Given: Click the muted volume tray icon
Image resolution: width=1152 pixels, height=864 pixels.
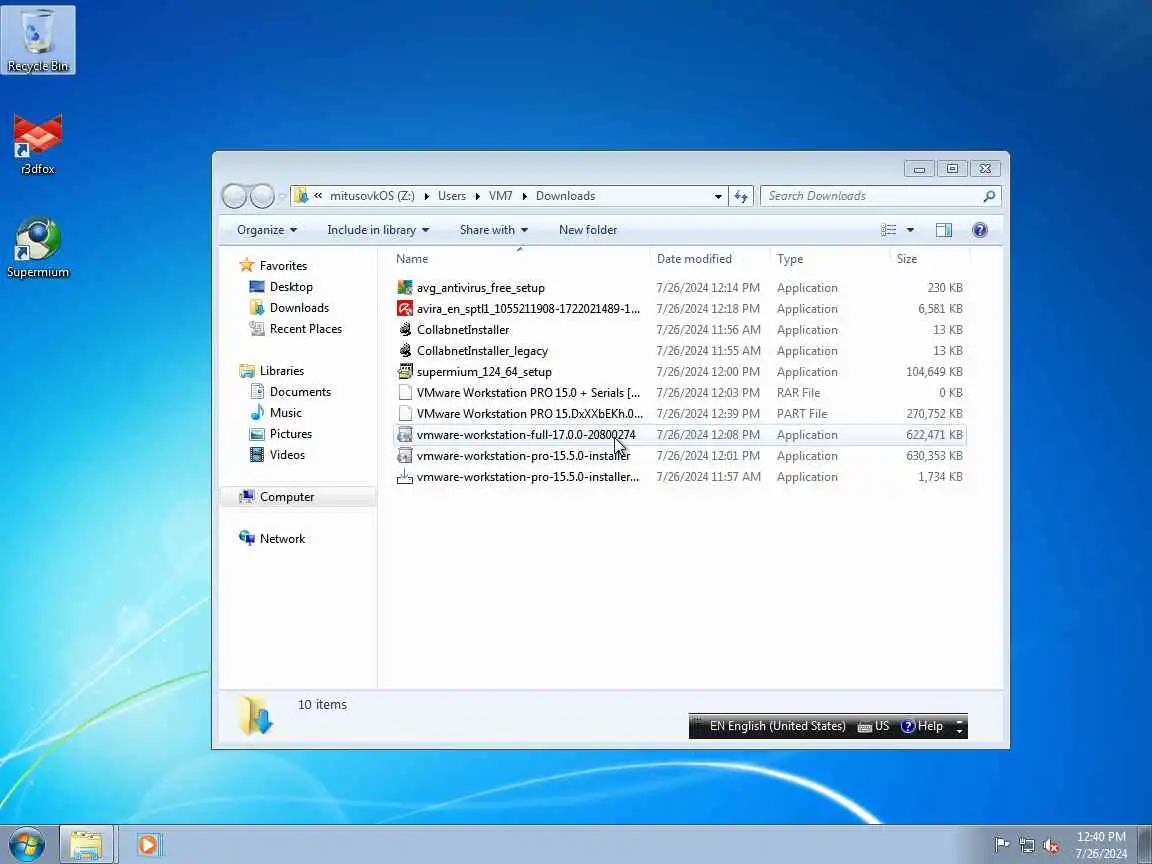Looking at the screenshot, I should [1051, 846].
